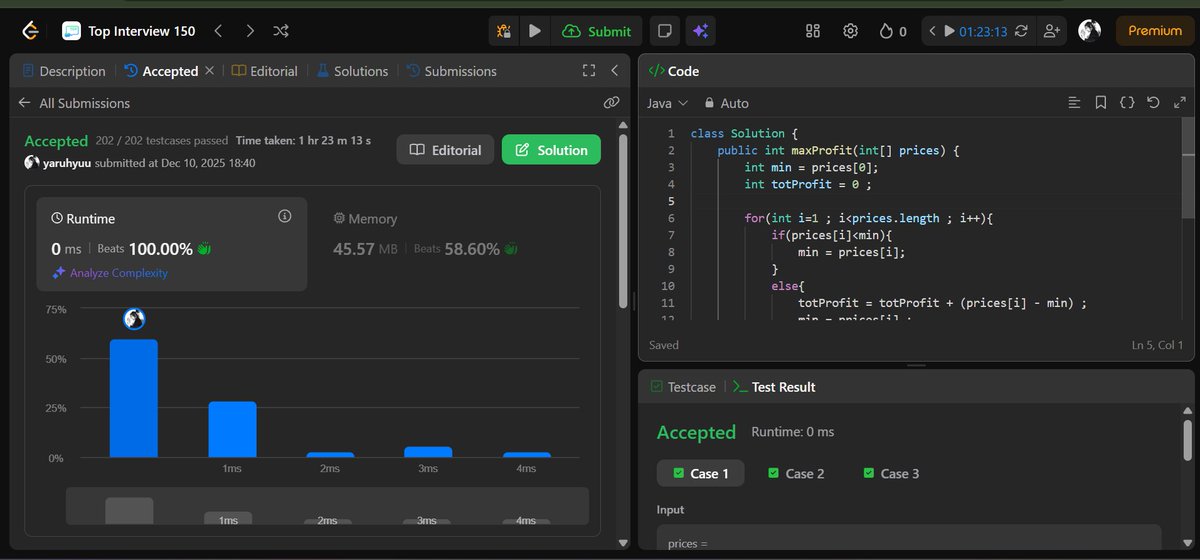1200x560 pixels.
Task: Expand code editor to fullscreen
Action: (1180, 103)
